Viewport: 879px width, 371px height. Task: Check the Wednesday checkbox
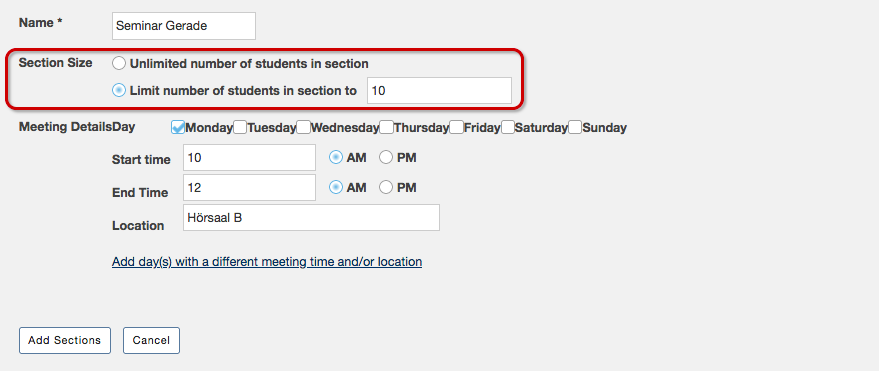(303, 128)
